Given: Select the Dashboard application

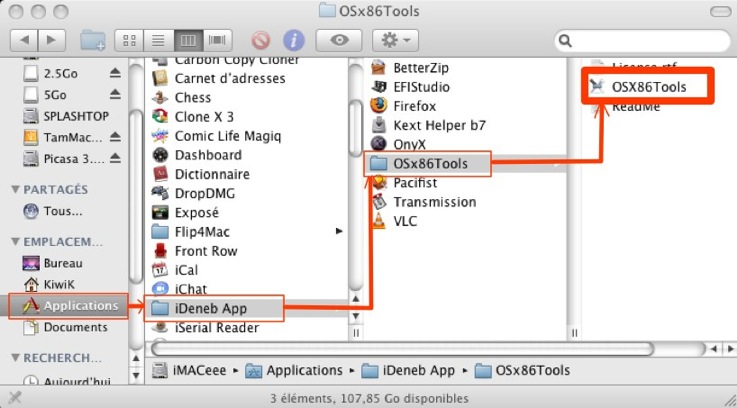Looking at the screenshot, I should click(197, 155).
